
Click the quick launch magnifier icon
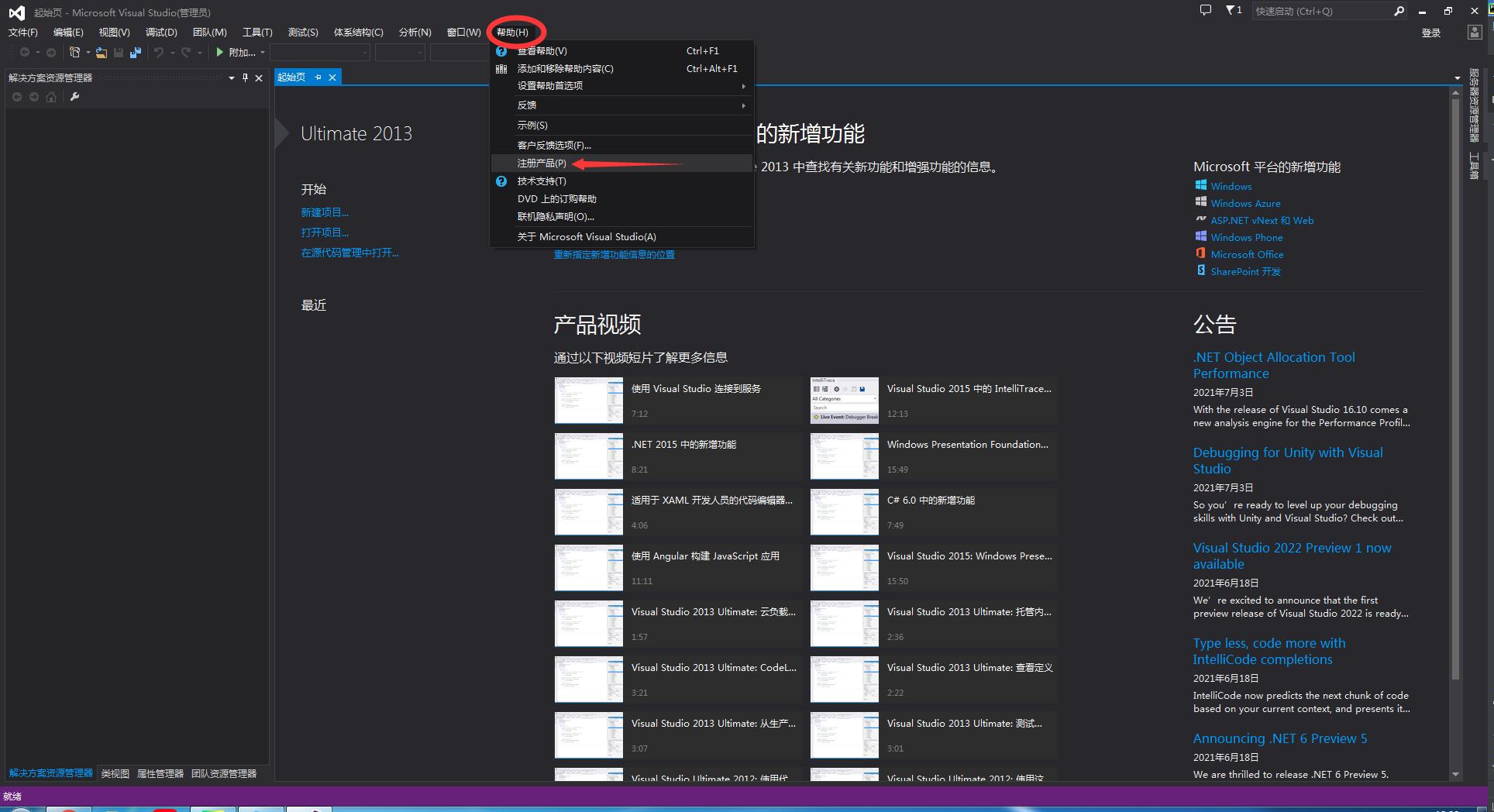[1399, 11]
